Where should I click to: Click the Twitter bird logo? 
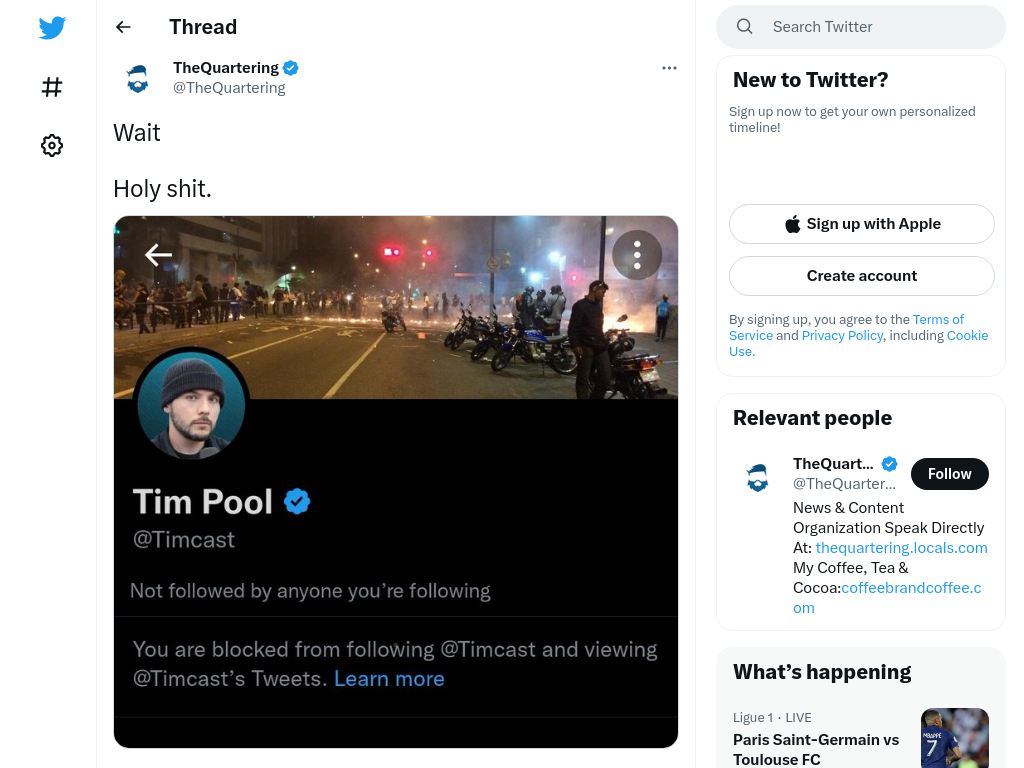(52, 27)
